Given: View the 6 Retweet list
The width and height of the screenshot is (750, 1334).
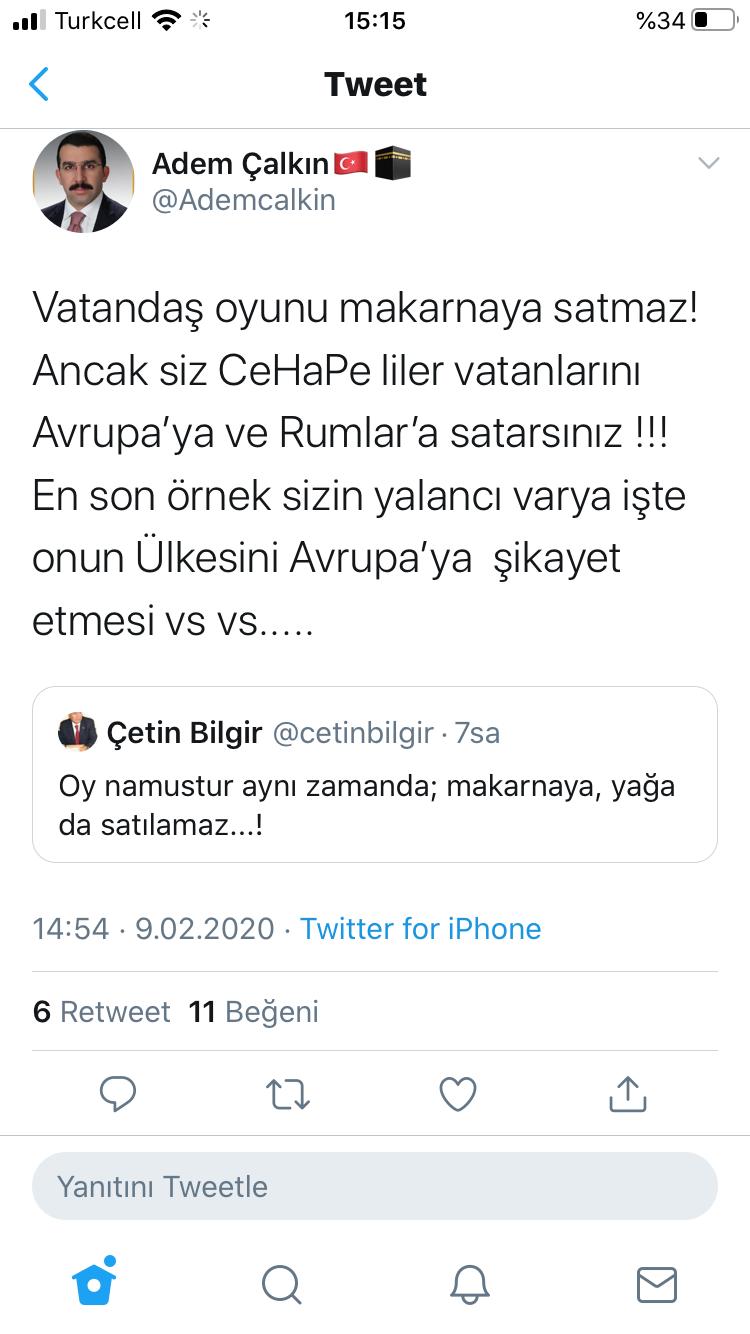Looking at the screenshot, I should pyautogui.click(x=102, y=1012).
